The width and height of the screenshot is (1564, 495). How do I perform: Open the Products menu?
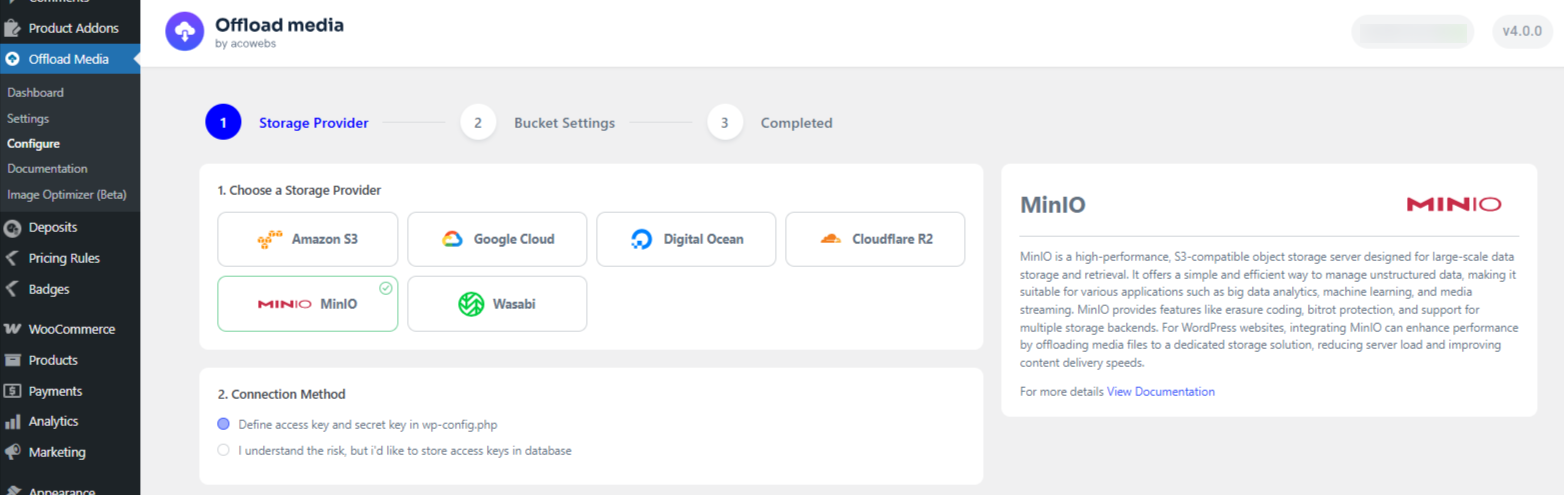click(x=70, y=360)
